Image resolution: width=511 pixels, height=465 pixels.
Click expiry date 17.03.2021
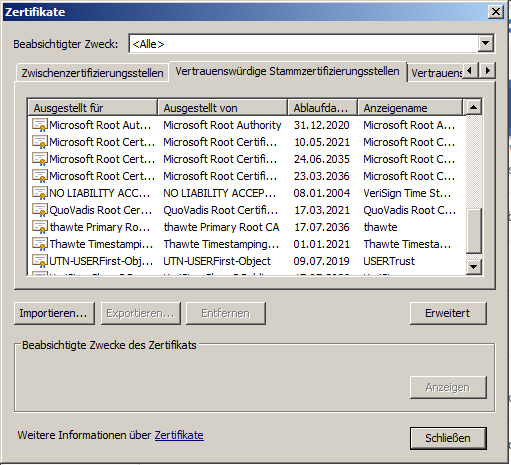click(x=322, y=210)
